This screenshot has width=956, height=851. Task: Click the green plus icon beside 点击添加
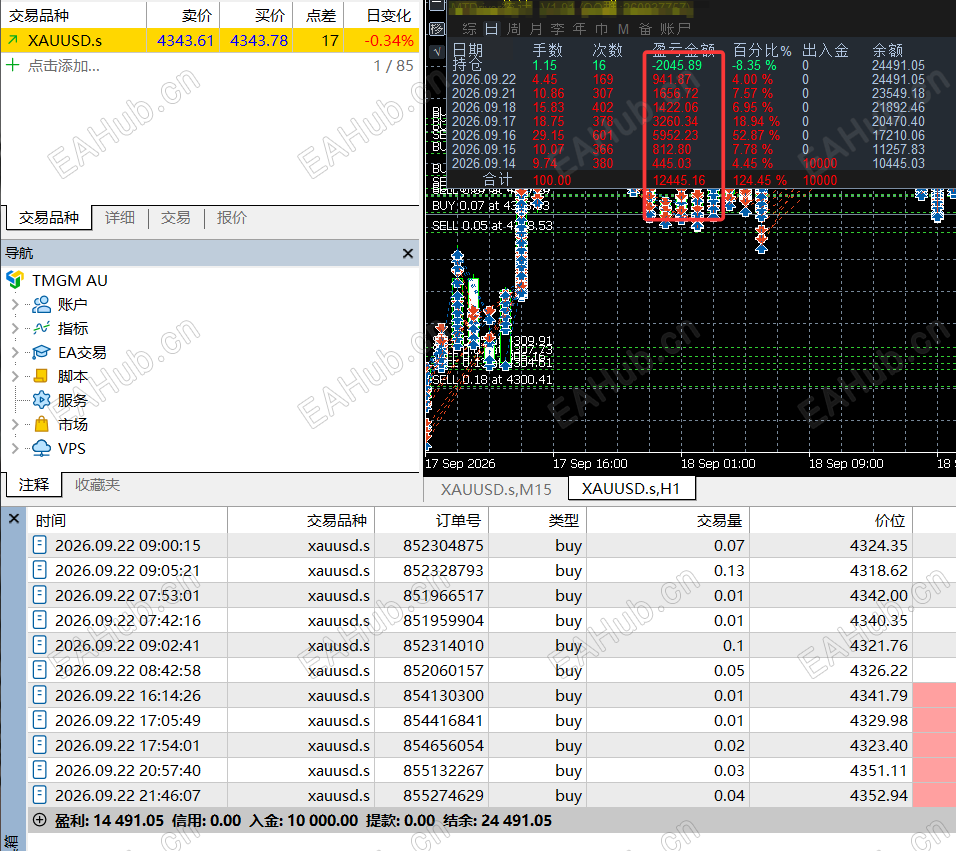point(12,65)
